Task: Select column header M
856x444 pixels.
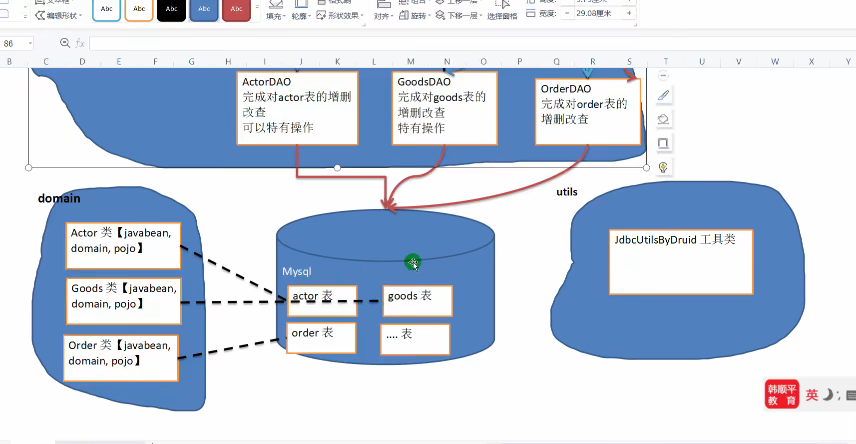Action: coord(411,62)
